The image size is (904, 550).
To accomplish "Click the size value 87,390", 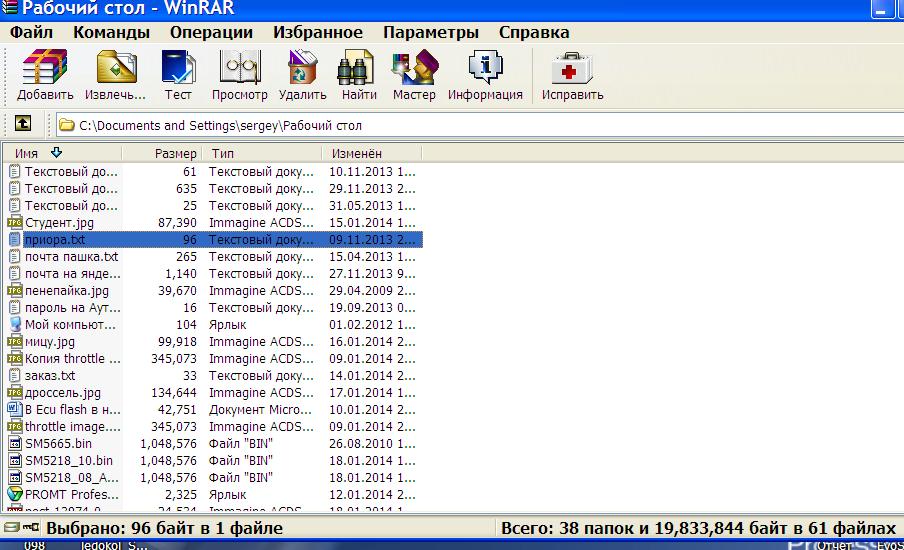I will click(x=177, y=223).
